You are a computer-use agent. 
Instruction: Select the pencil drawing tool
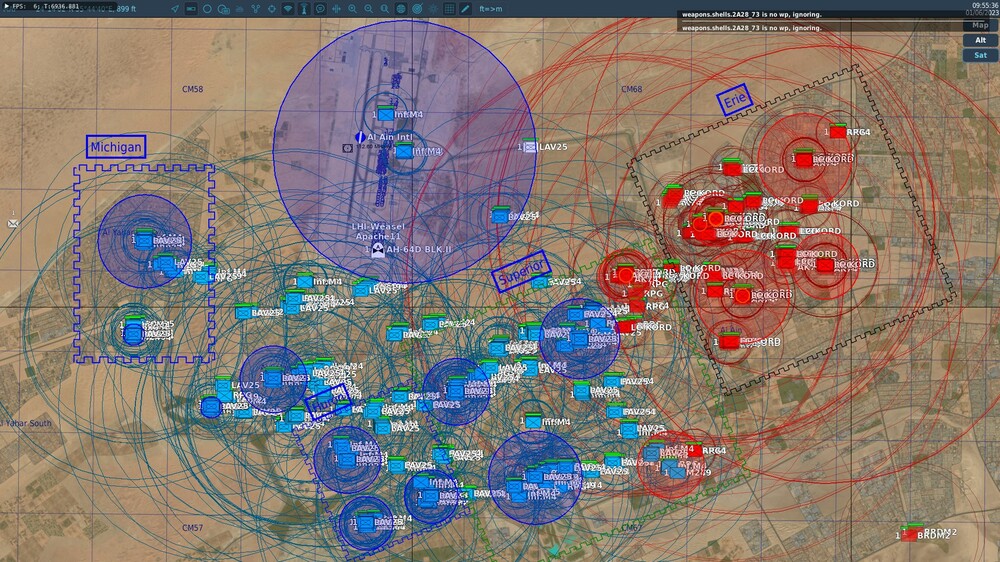[x=465, y=9]
